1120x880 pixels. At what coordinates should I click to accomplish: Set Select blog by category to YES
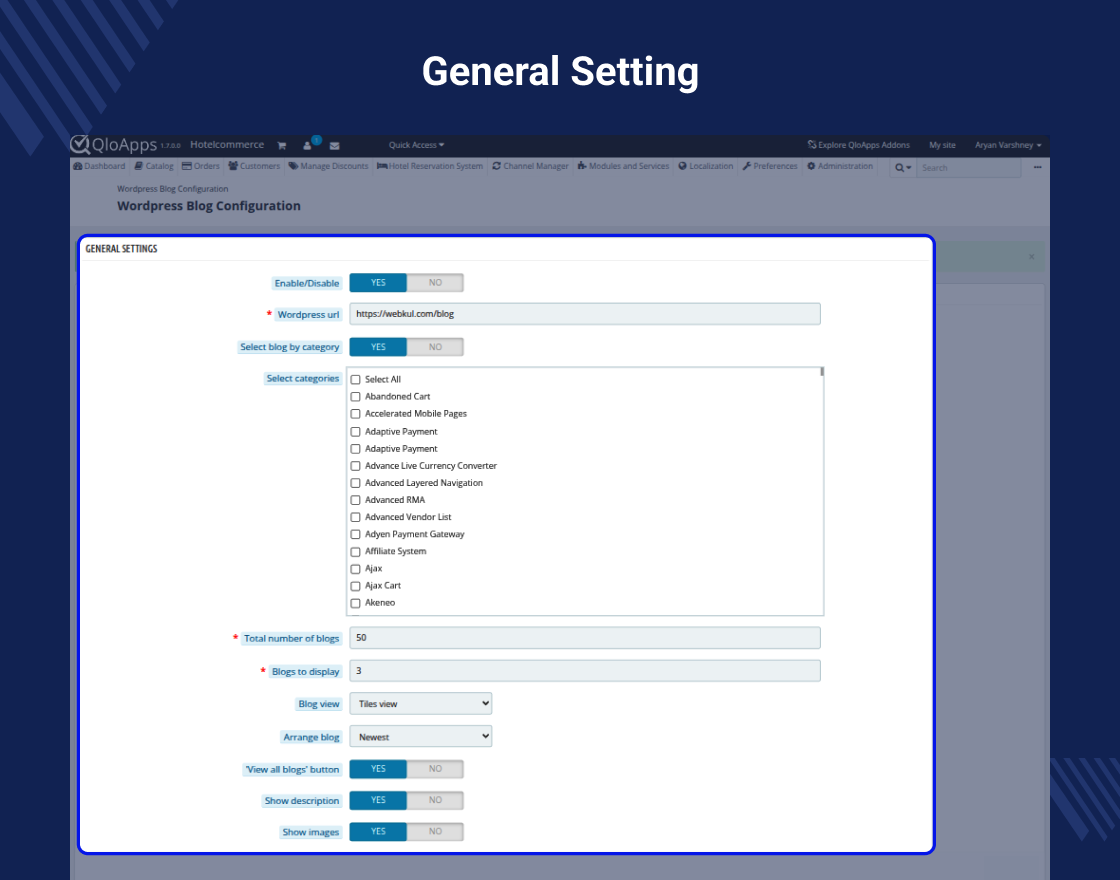(378, 347)
